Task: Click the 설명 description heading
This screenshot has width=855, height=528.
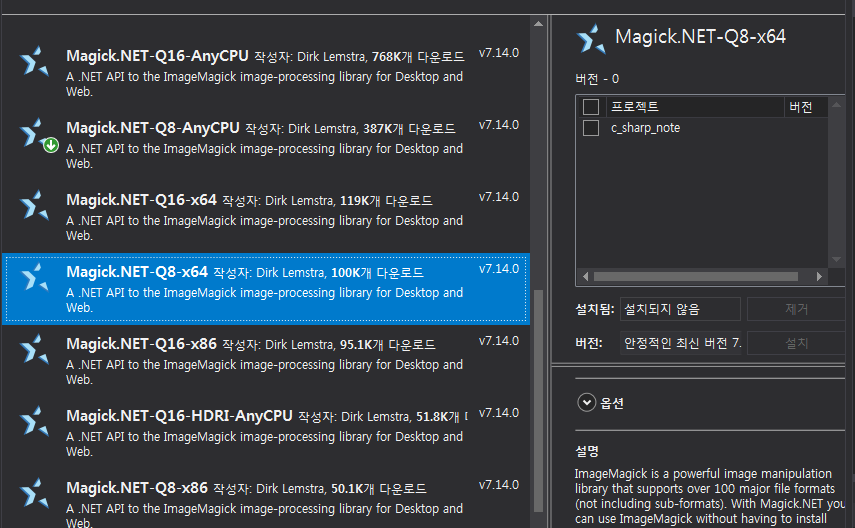Action: [x=587, y=451]
